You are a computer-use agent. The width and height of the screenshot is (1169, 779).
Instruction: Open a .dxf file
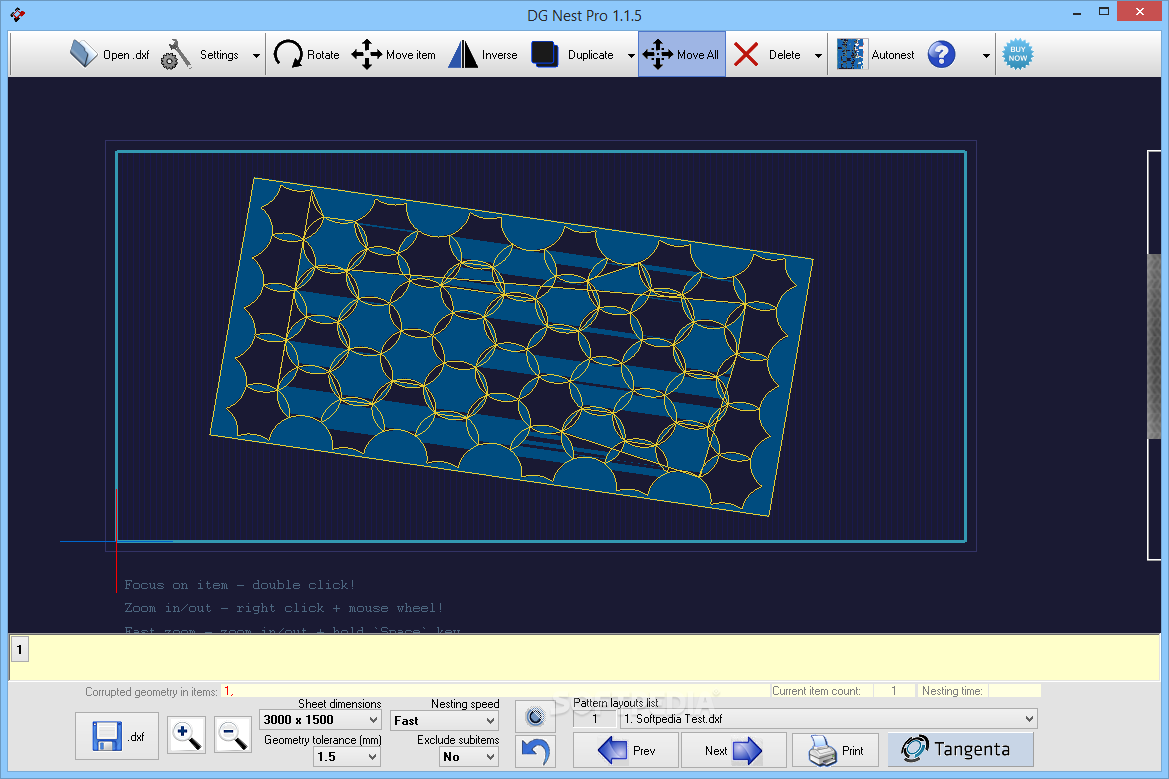(x=110, y=54)
